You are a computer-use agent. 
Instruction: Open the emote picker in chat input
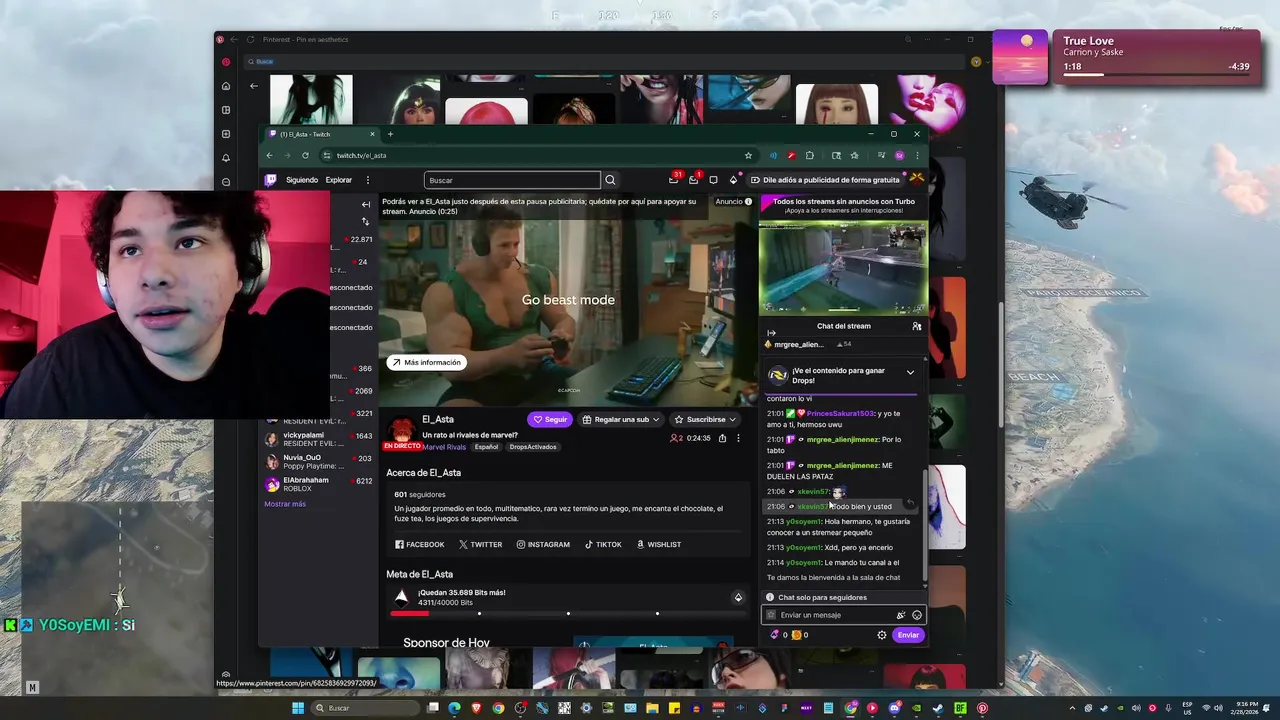[x=916, y=615]
